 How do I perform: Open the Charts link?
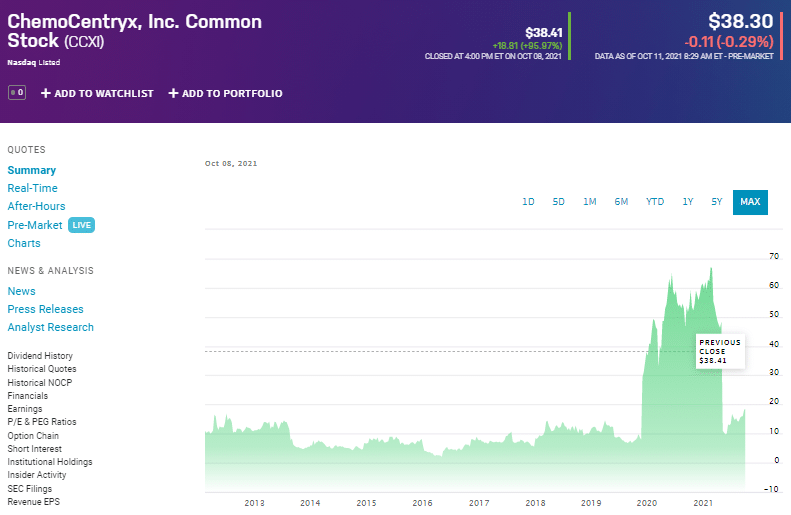click(x=24, y=243)
